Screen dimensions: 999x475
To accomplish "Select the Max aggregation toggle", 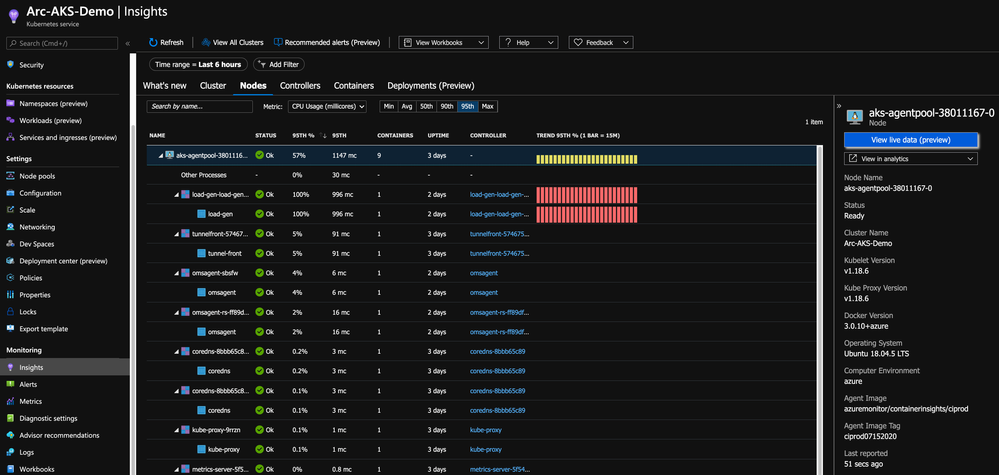I will 487,106.
